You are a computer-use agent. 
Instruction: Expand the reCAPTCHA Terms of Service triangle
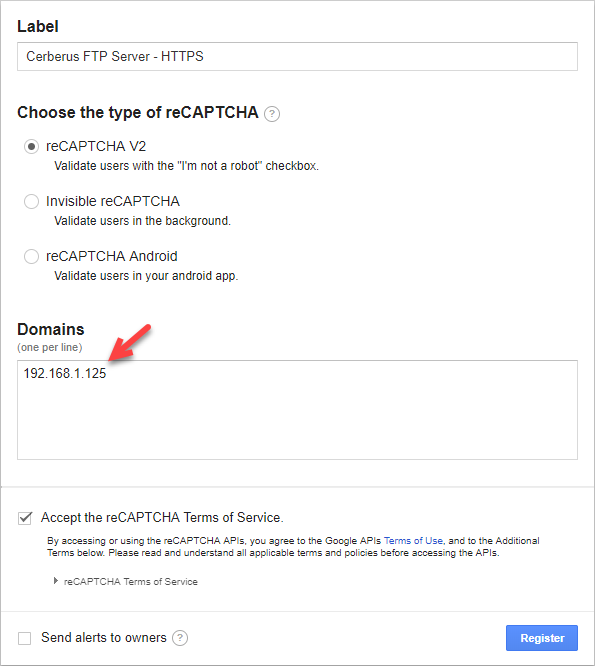56,581
